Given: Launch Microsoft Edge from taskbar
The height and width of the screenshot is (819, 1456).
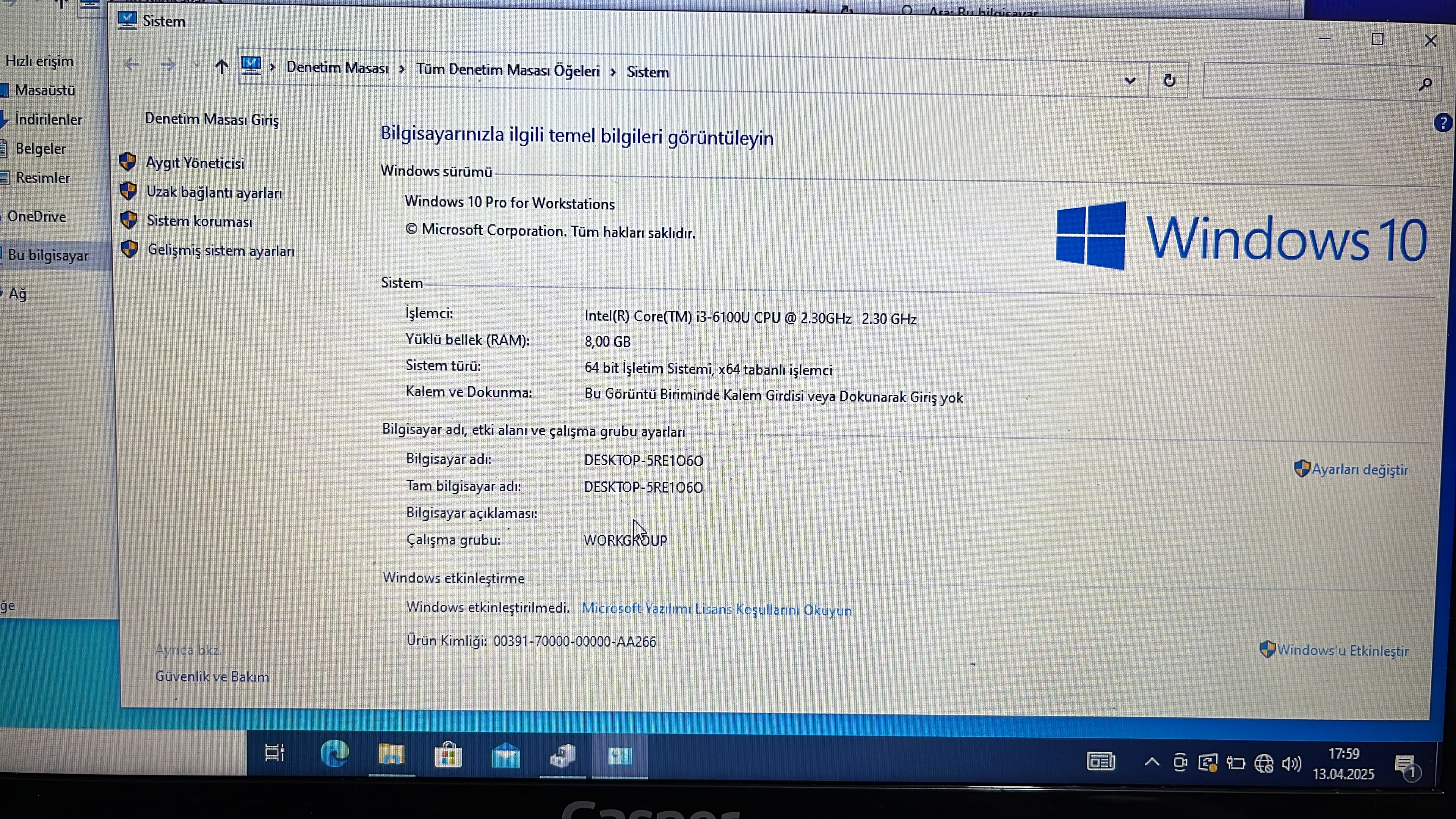Looking at the screenshot, I should [334, 753].
